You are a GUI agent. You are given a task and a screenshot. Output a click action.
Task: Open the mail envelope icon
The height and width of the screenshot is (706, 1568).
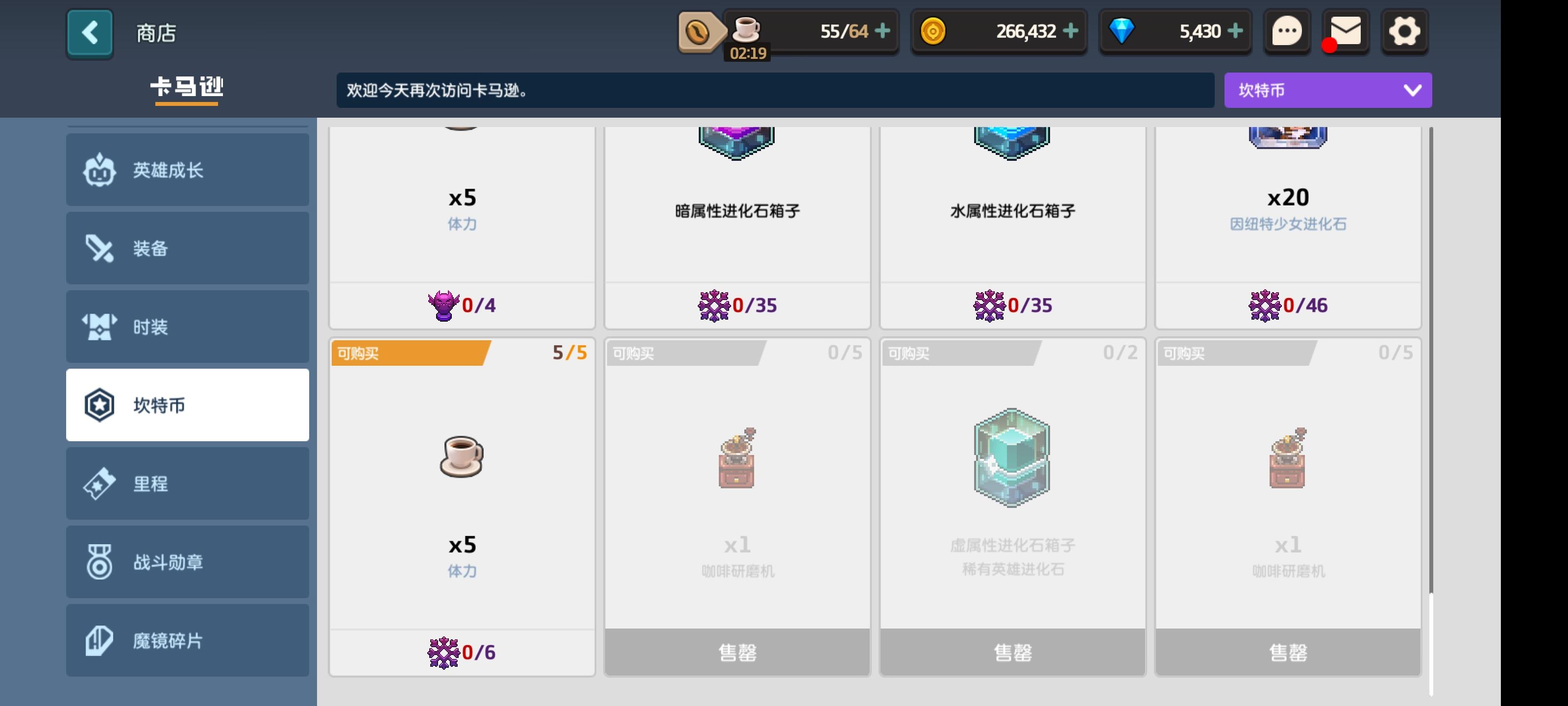[x=1345, y=32]
